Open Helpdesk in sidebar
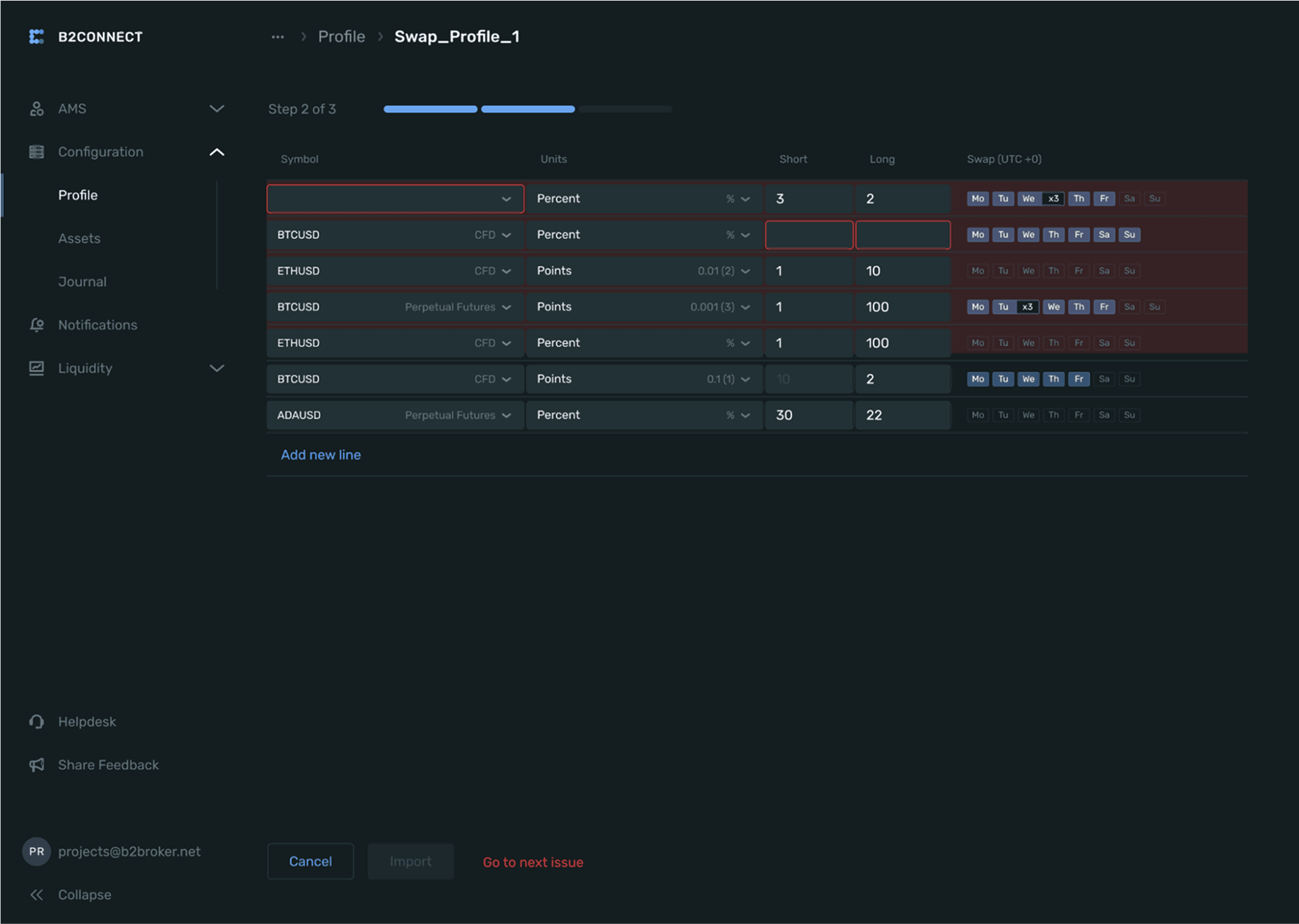Screen dimensions: 1299x924 (x=87, y=721)
